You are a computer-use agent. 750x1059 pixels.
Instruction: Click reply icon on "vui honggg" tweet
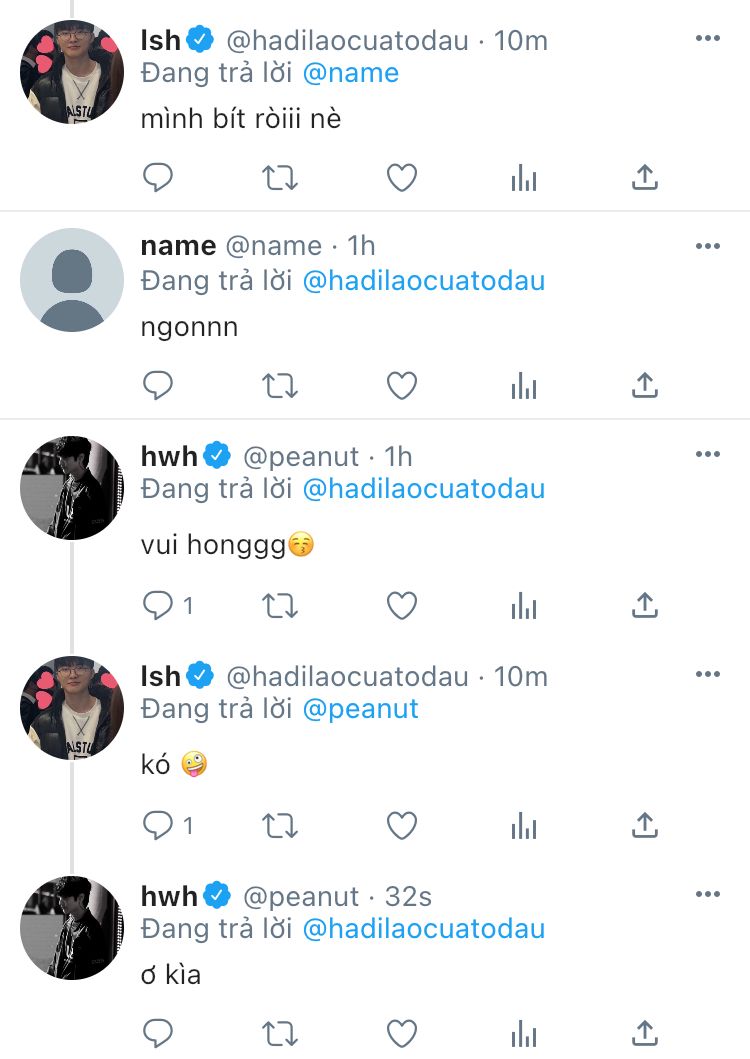pyautogui.click(x=158, y=605)
